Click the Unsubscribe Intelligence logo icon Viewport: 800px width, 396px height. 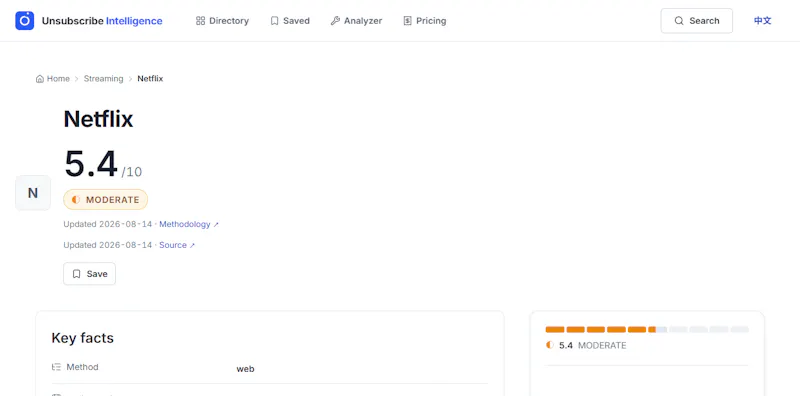(x=24, y=21)
